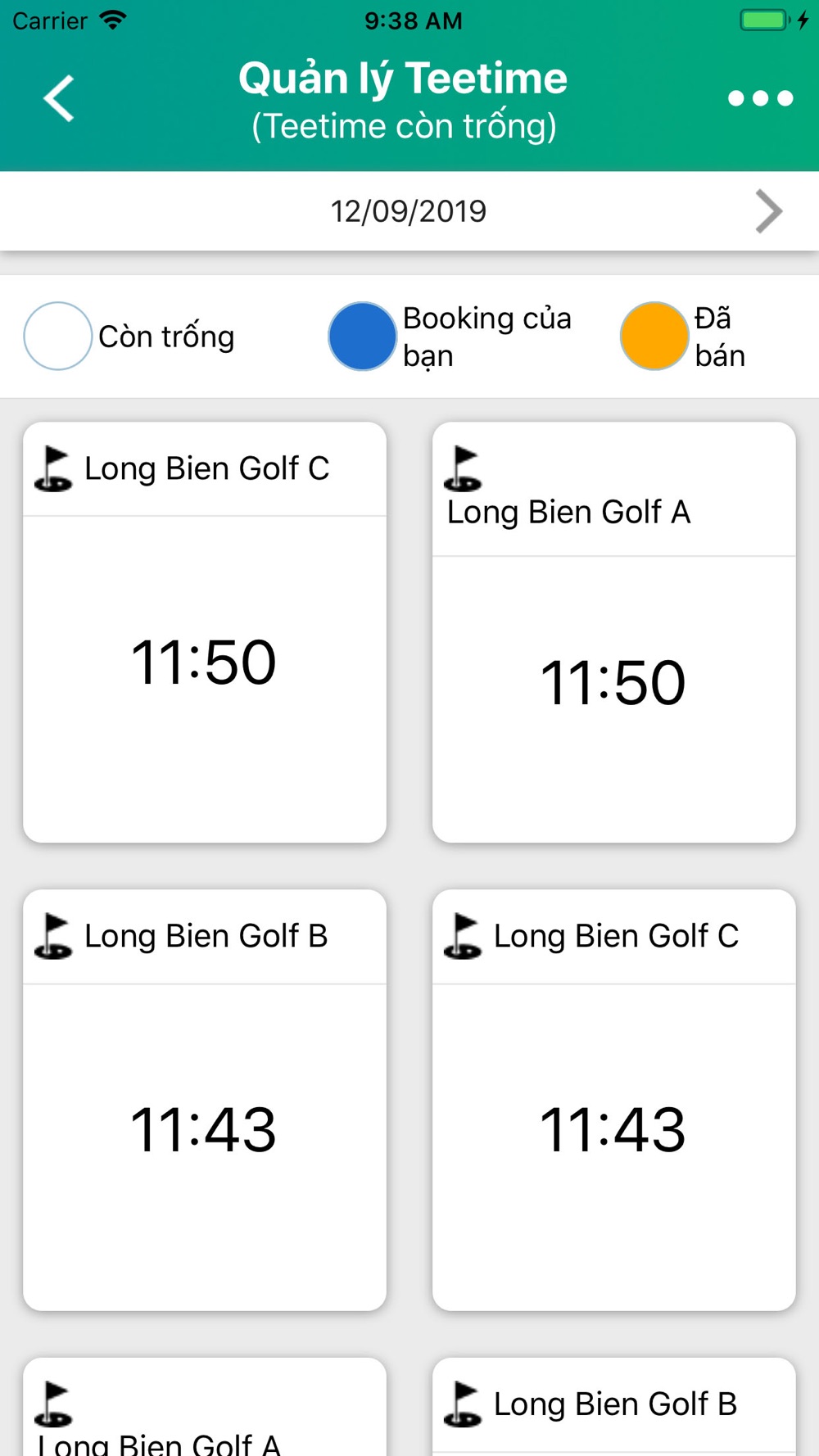
Task: Tap the golf flag icon on Long Bien Golf C 11:43 card
Action: pyautogui.click(x=464, y=936)
